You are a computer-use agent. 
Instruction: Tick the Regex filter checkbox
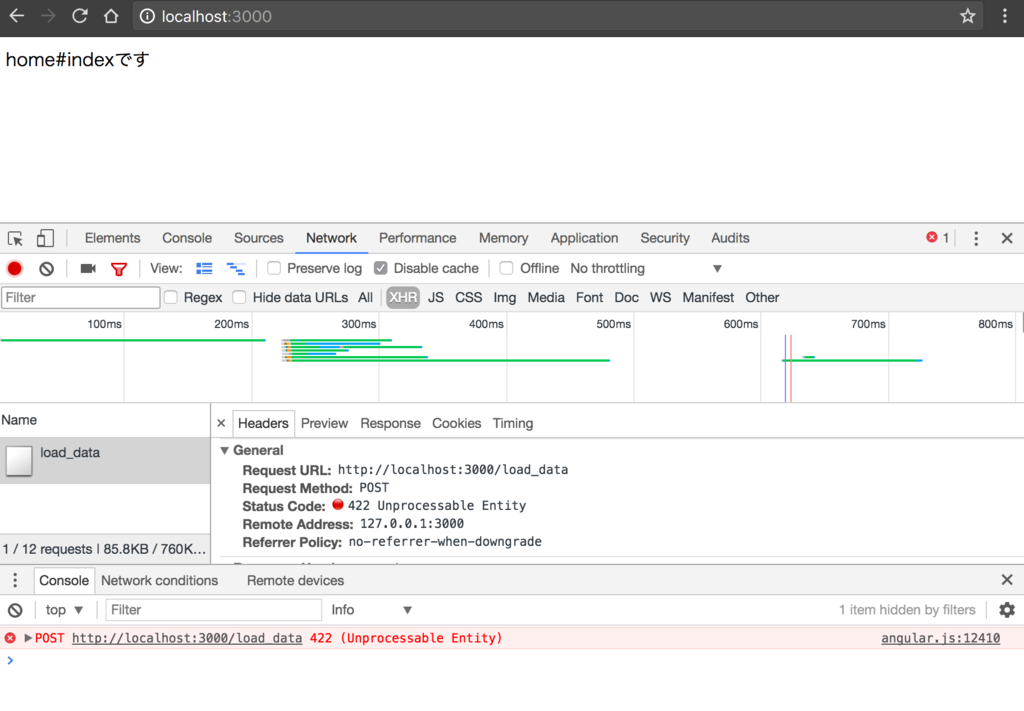tap(171, 298)
